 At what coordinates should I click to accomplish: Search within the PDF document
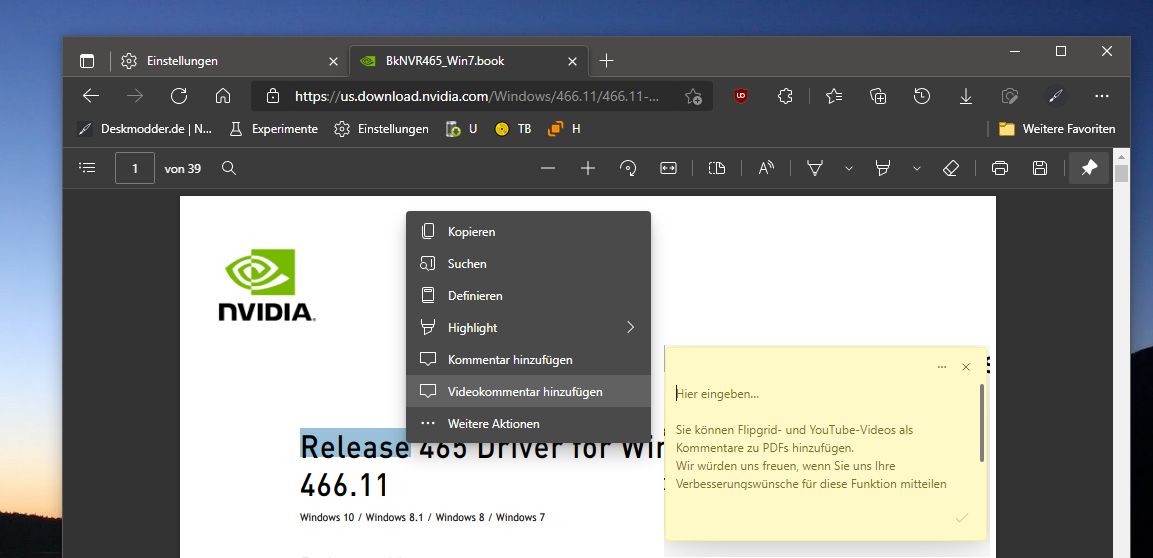click(229, 168)
